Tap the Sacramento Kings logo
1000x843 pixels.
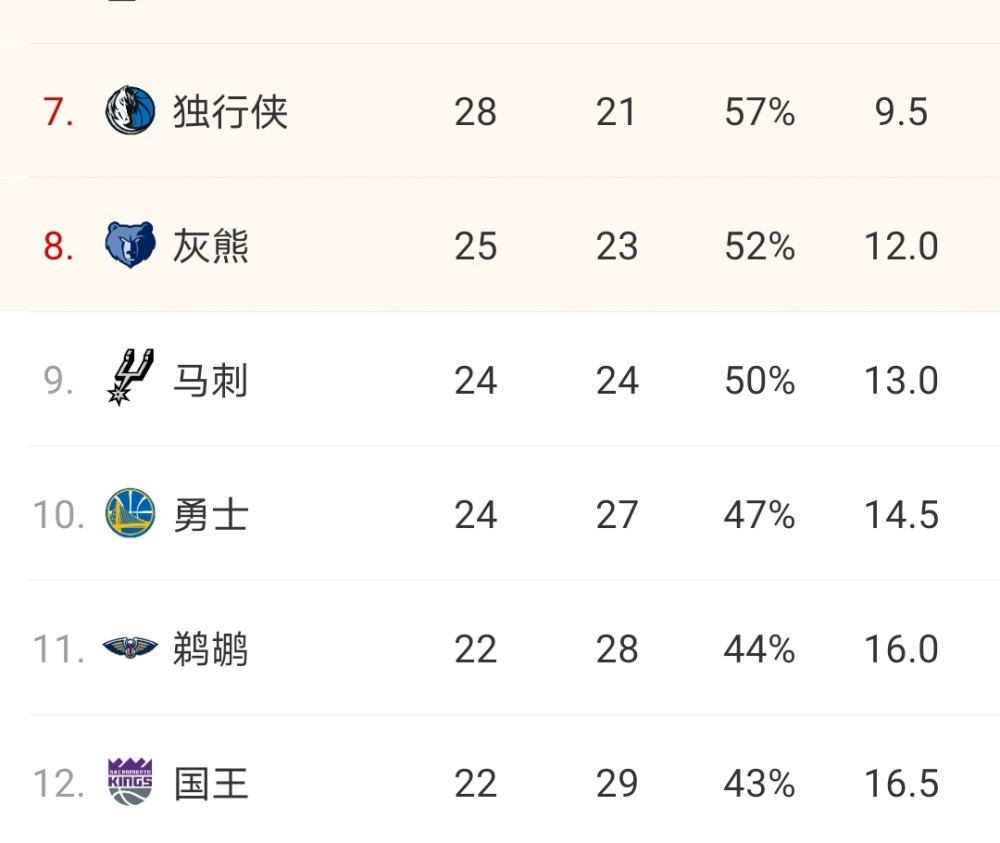click(x=130, y=782)
